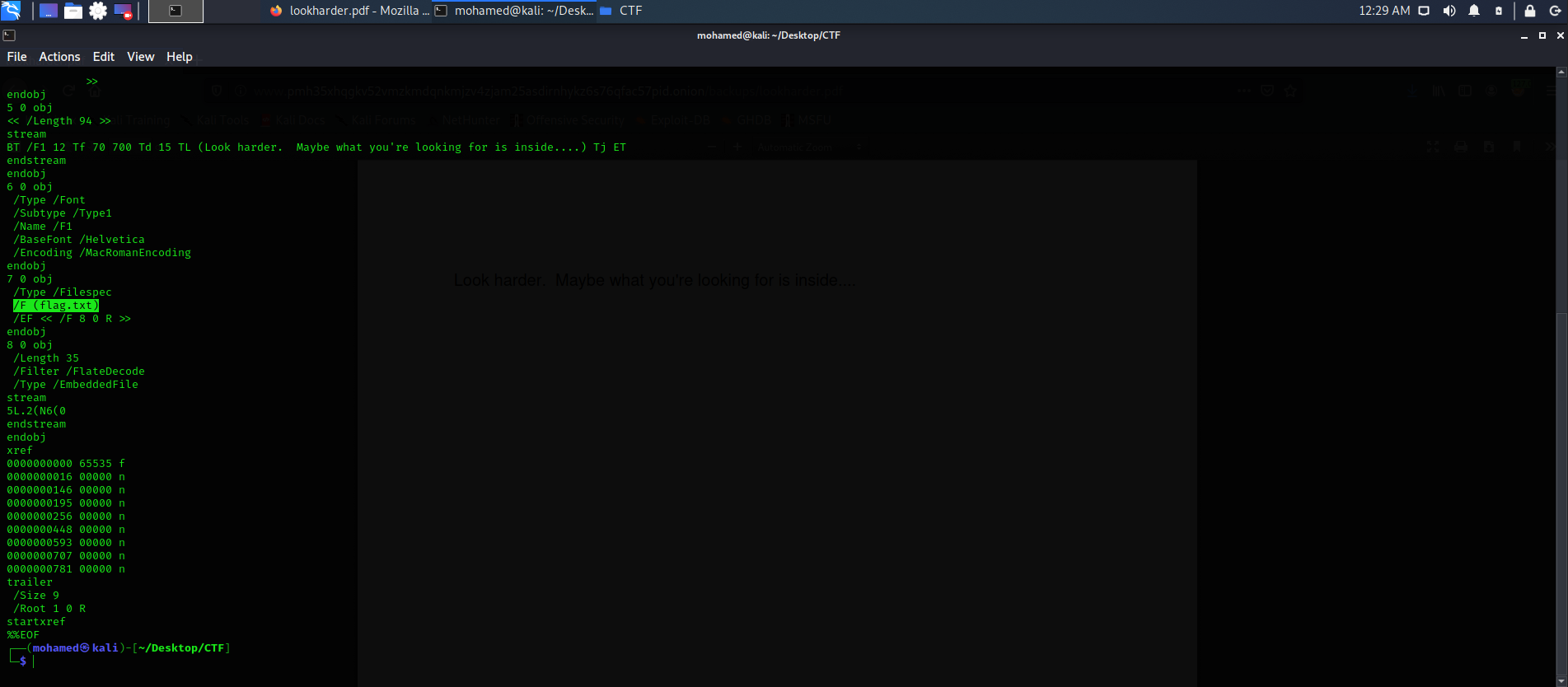
Task: Launch terminal emulator from panel
Action: click(x=176, y=11)
